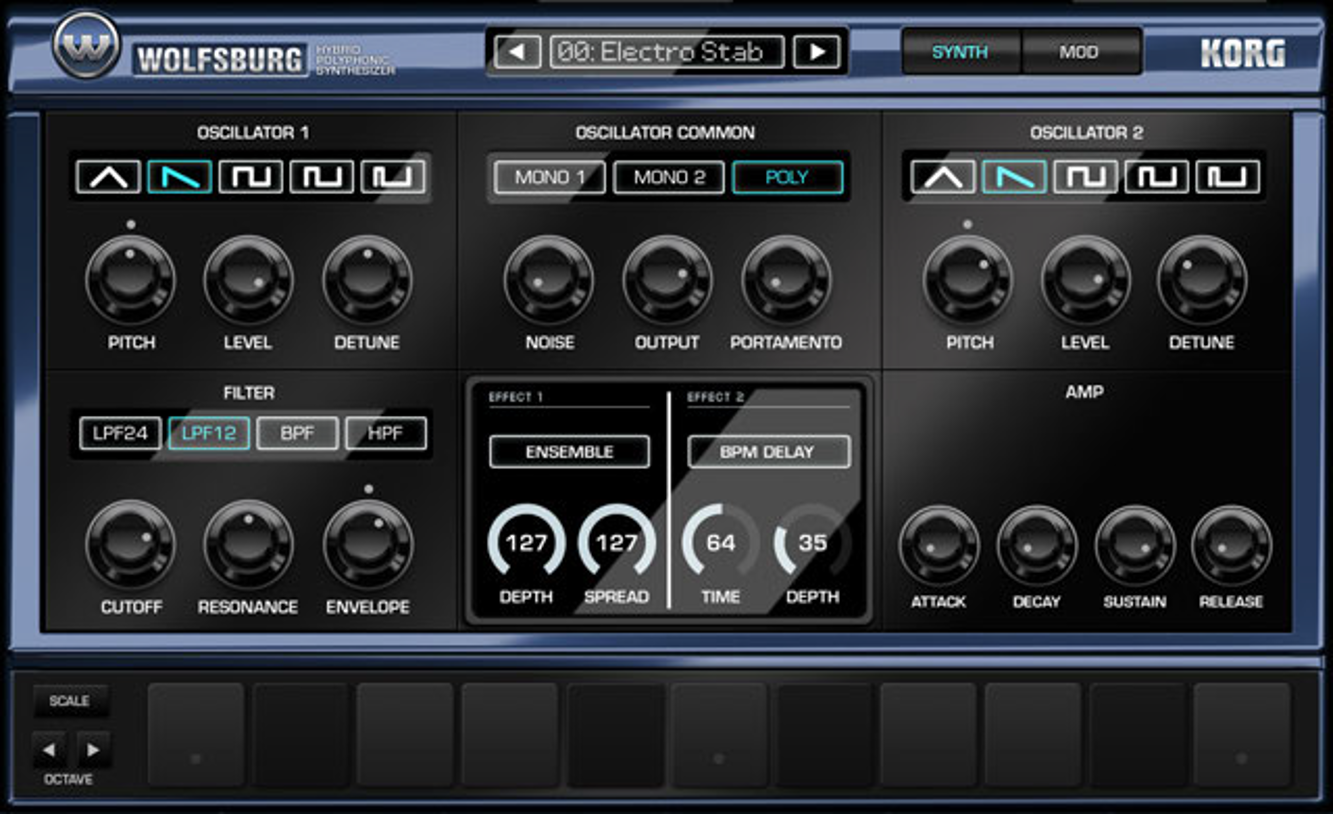This screenshot has width=1333, height=814.
Task: Switch to the MOD tab
Action: (x=1079, y=52)
